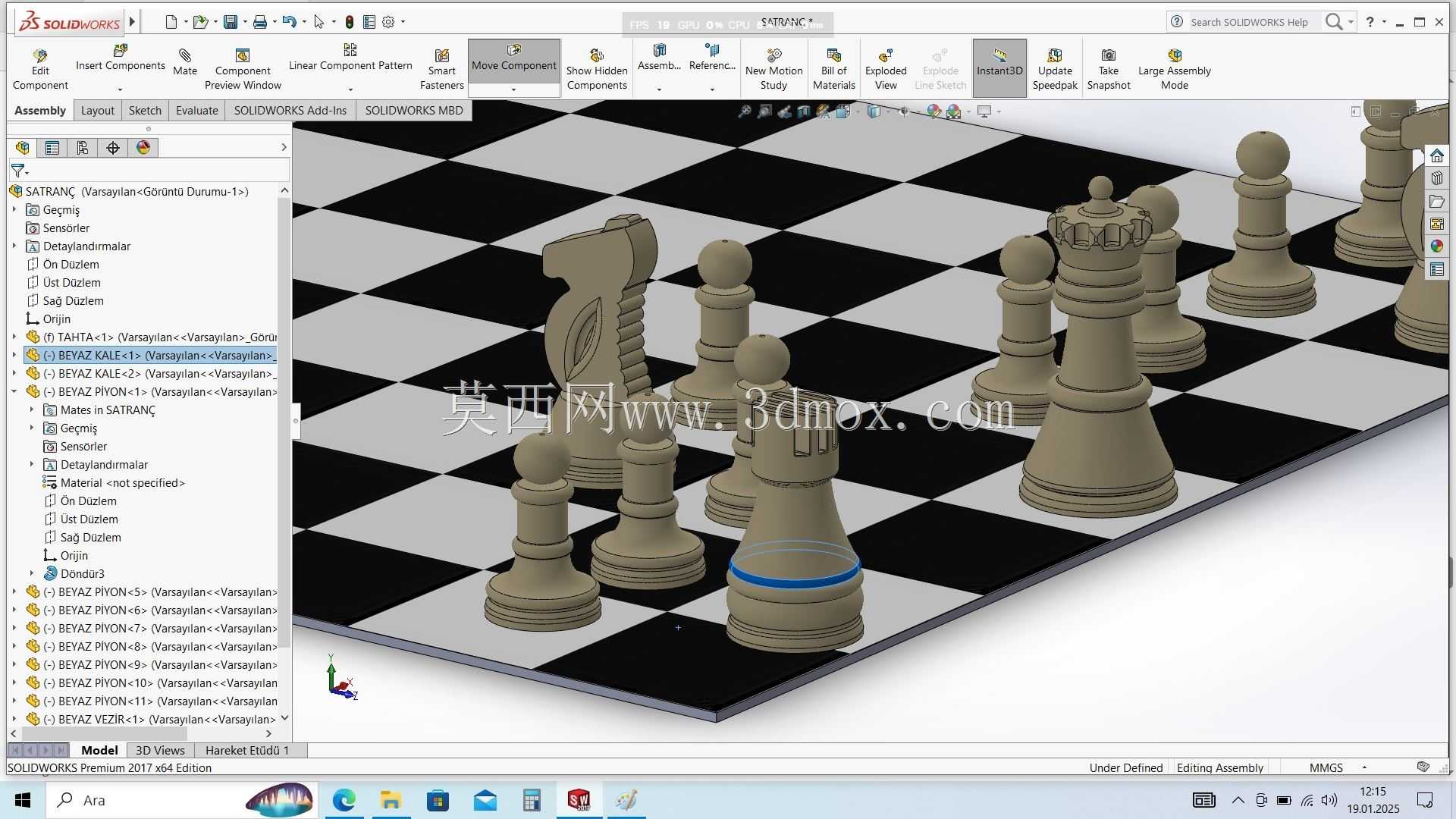Start a New Motion Study
The height and width of the screenshot is (819, 1456).
click(773, 69)
